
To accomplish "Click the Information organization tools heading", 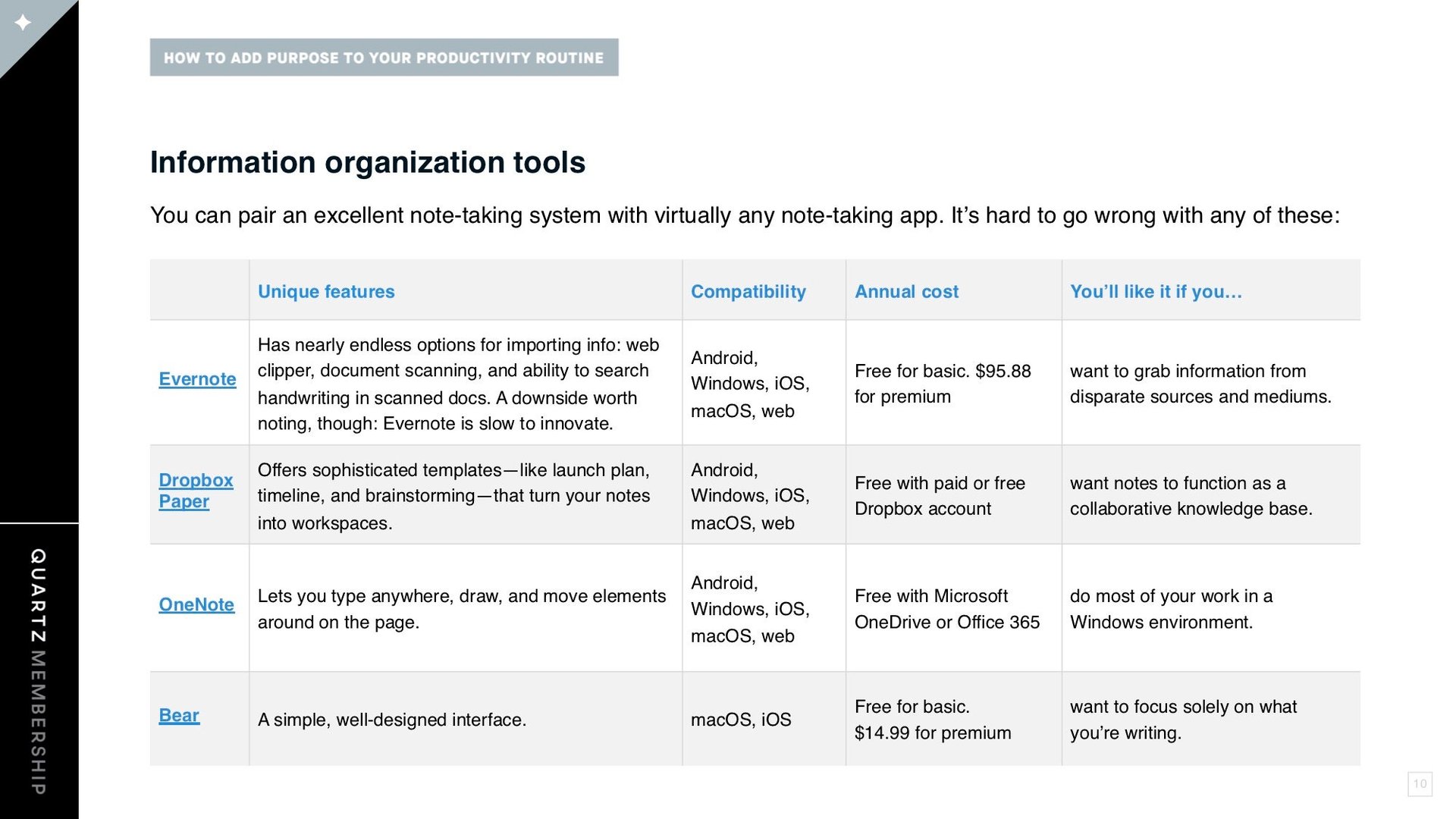I will click(368, 162).
